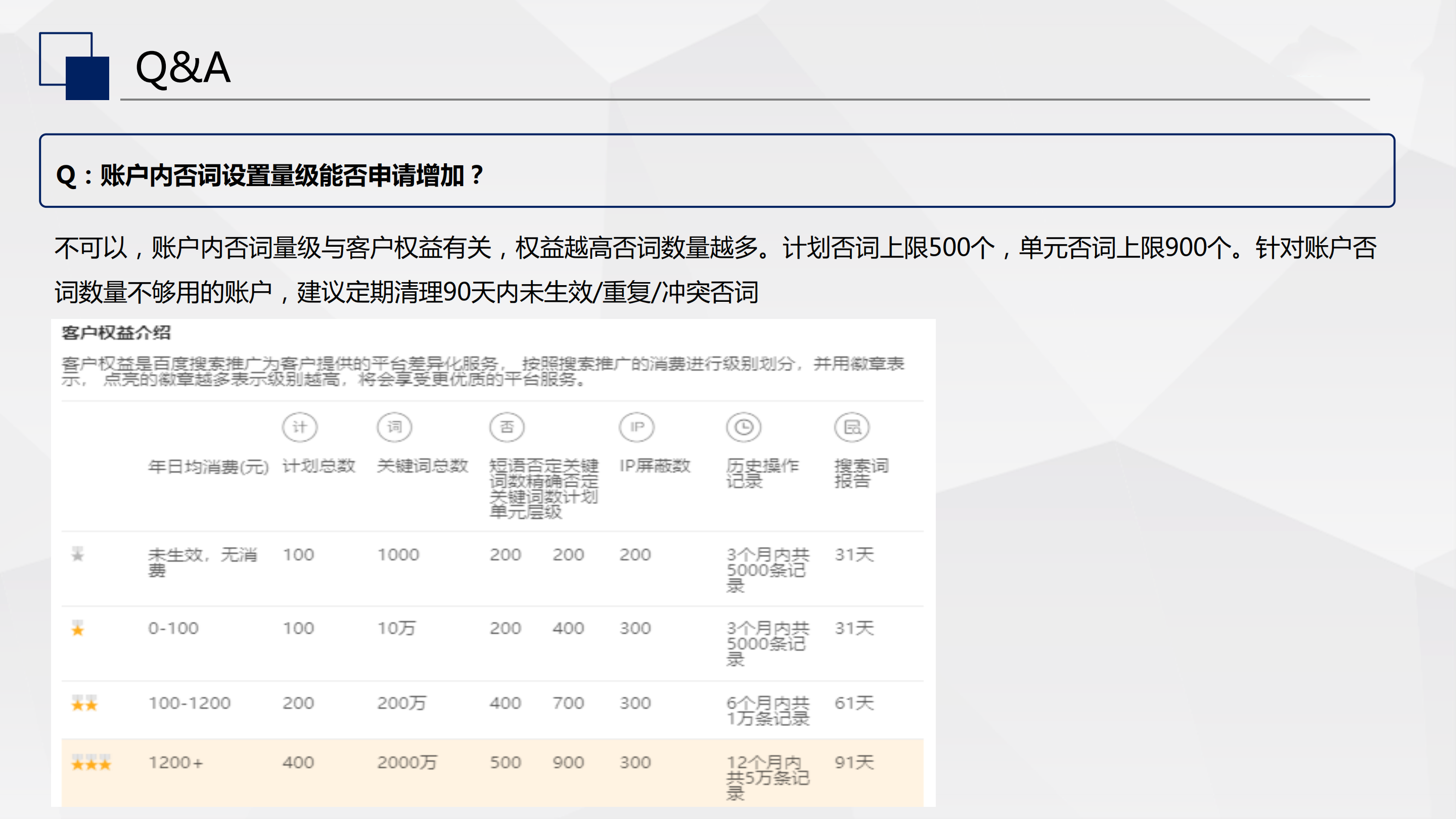Click the 1200+ consumption range cell
The height and width of the screenshot is (819, 1456).
(176, 762)
